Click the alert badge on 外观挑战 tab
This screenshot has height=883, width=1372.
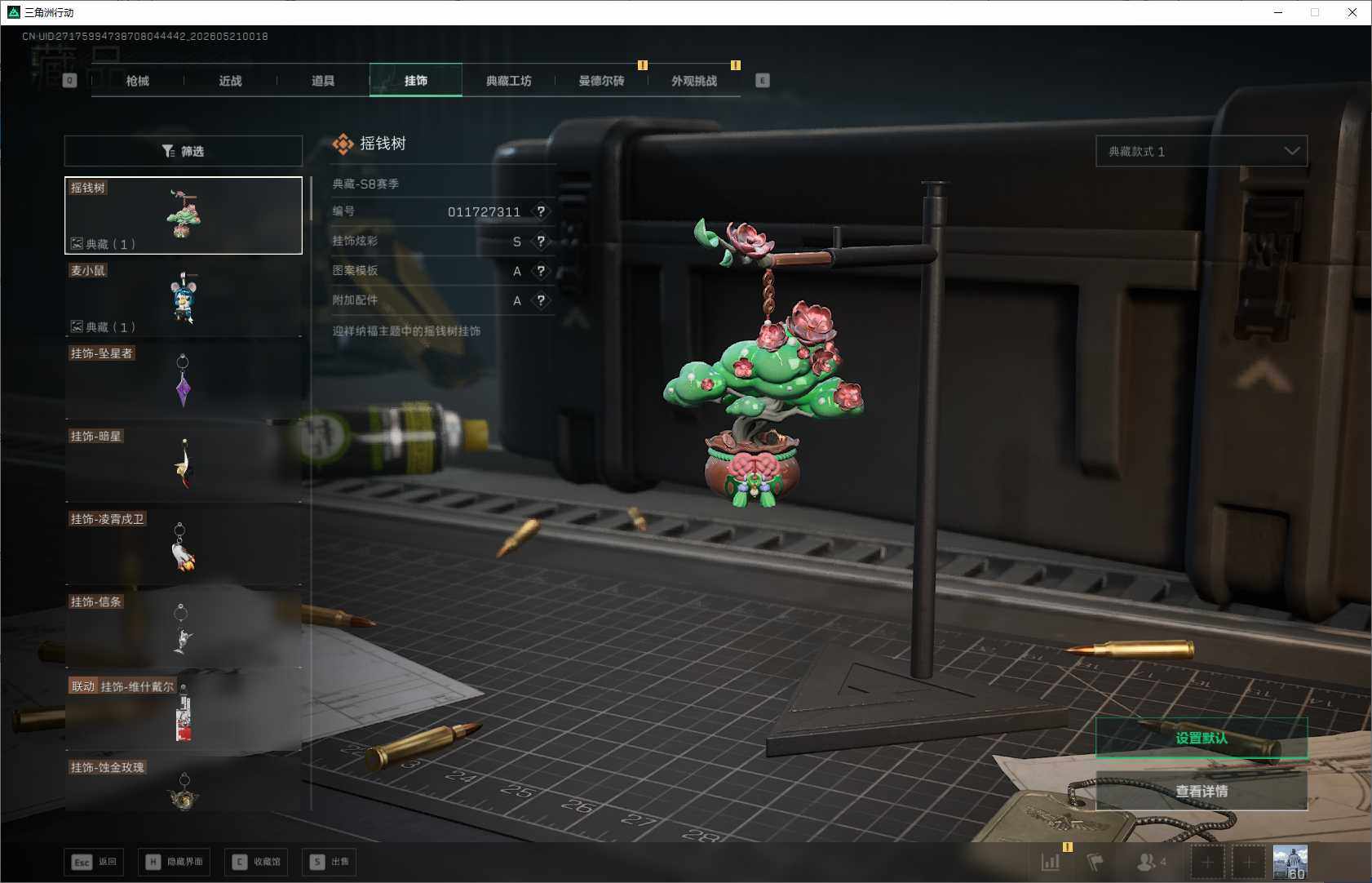[736, 64]
